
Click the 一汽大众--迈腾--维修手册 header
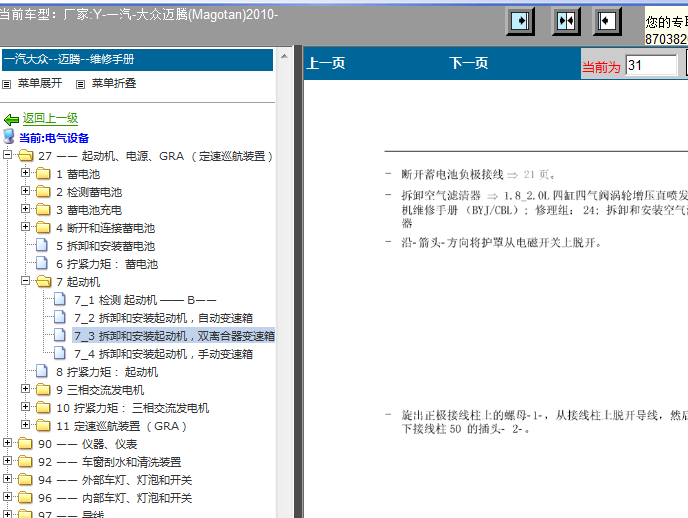(137, 60)
